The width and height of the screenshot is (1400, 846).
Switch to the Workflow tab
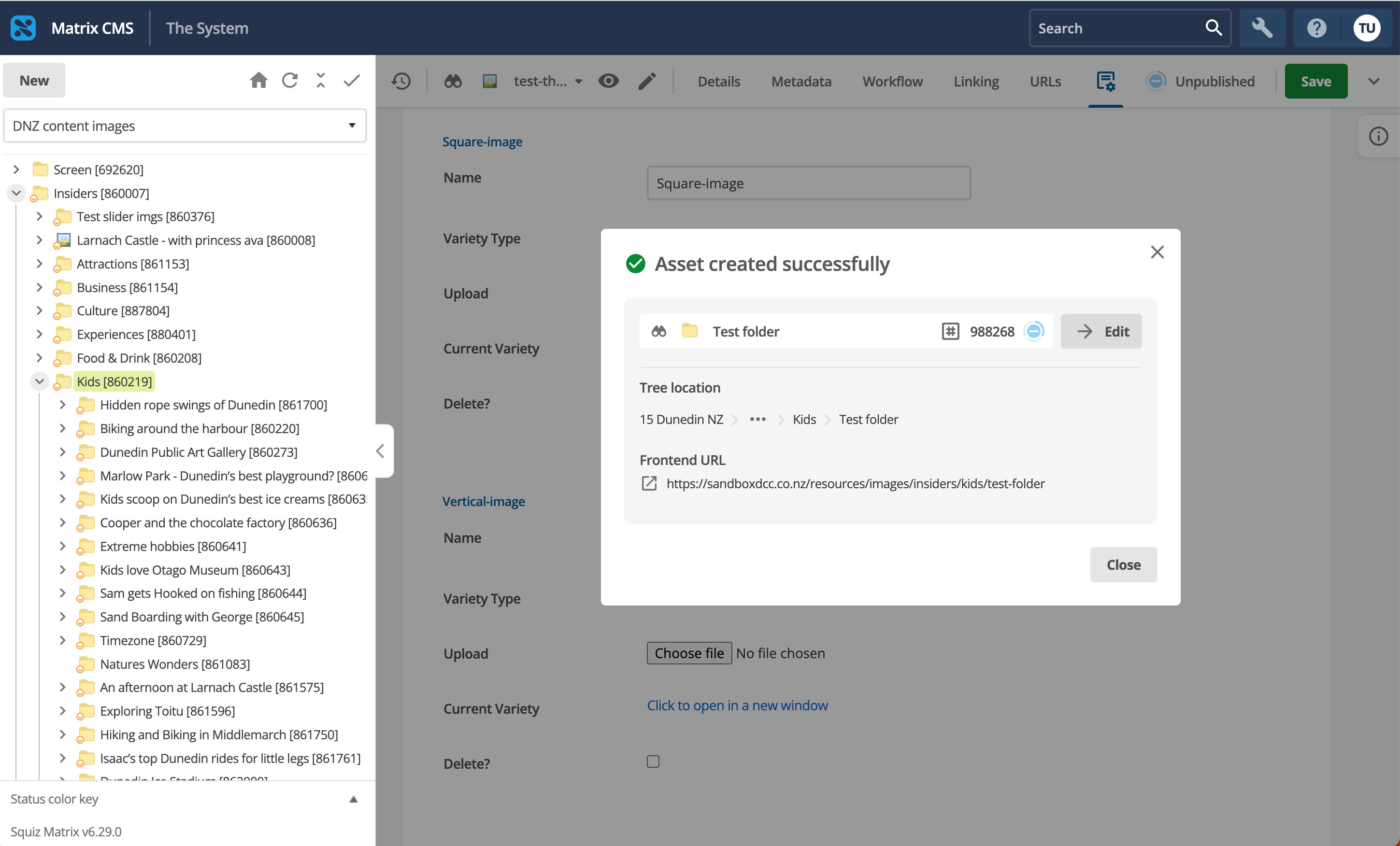892,81
